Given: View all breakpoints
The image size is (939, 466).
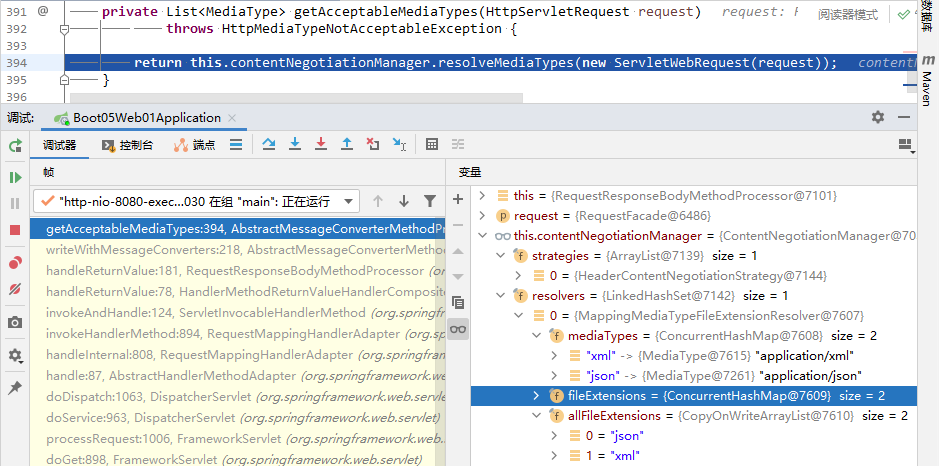Looking at the screenshot, I should pyautogui.click(x=16, y=262).
